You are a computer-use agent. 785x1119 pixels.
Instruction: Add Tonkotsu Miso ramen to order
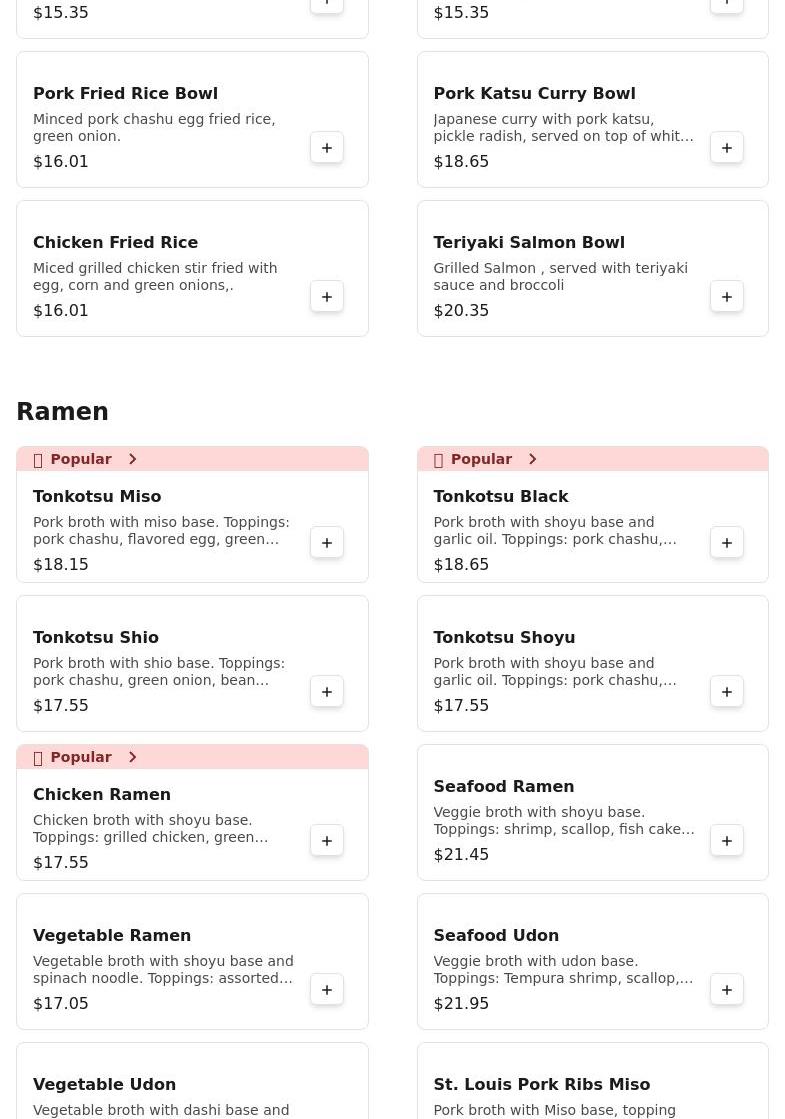(327, 543)
